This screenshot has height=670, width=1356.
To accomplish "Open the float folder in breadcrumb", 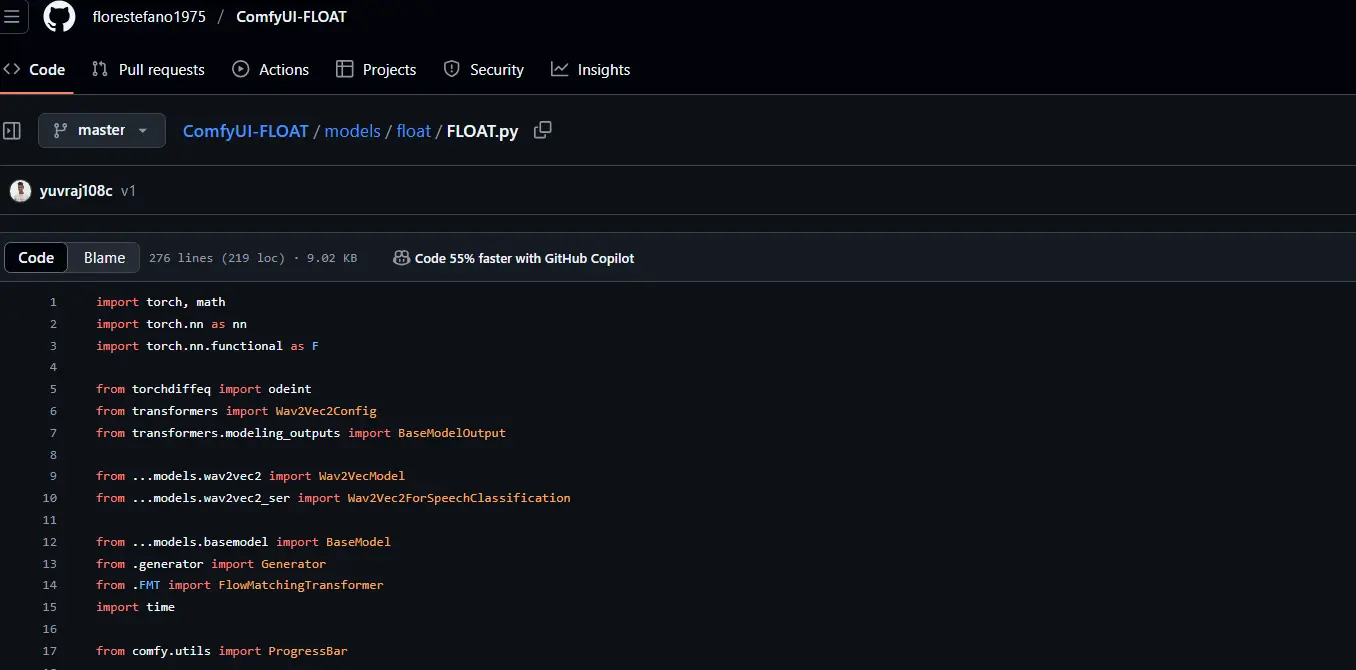I will (414, 131).
